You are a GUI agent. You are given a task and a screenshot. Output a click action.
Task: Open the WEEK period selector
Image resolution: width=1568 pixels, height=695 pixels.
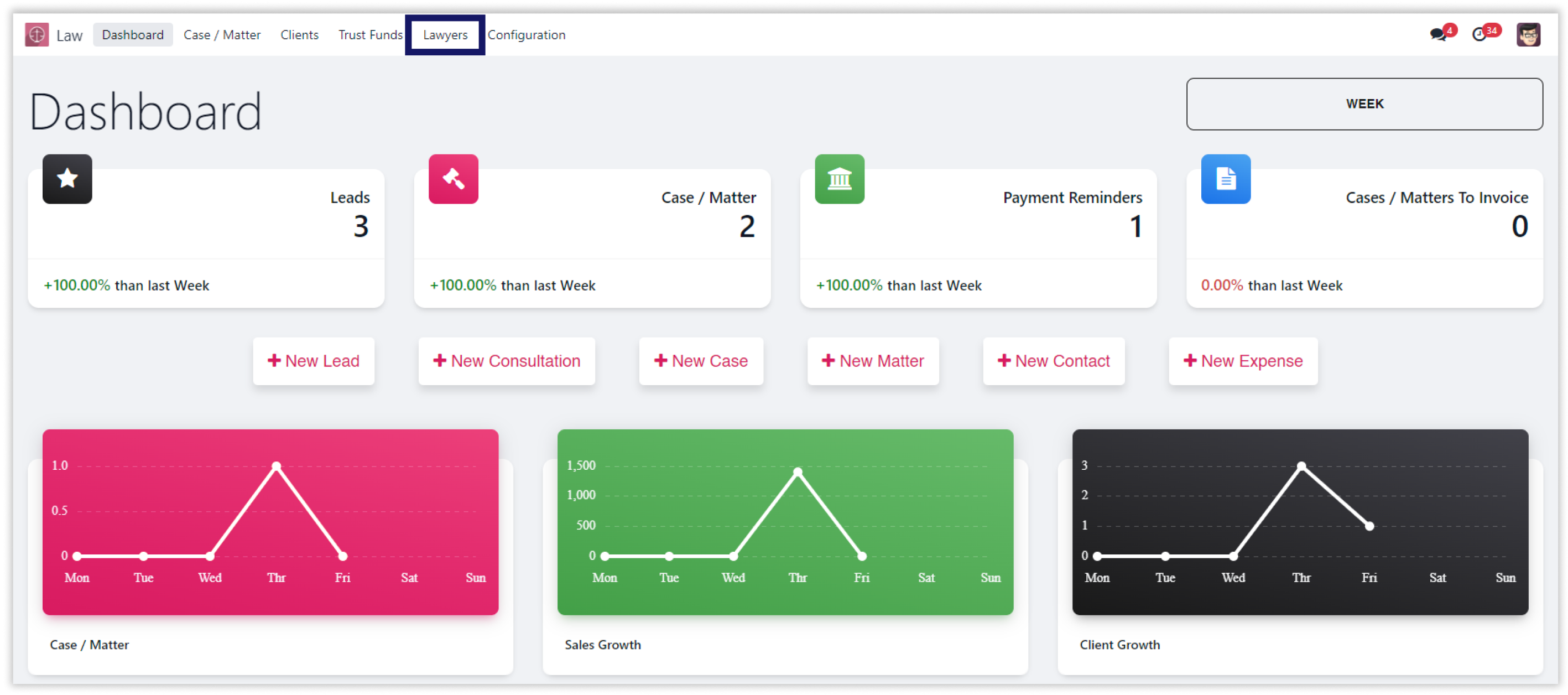1364,103
